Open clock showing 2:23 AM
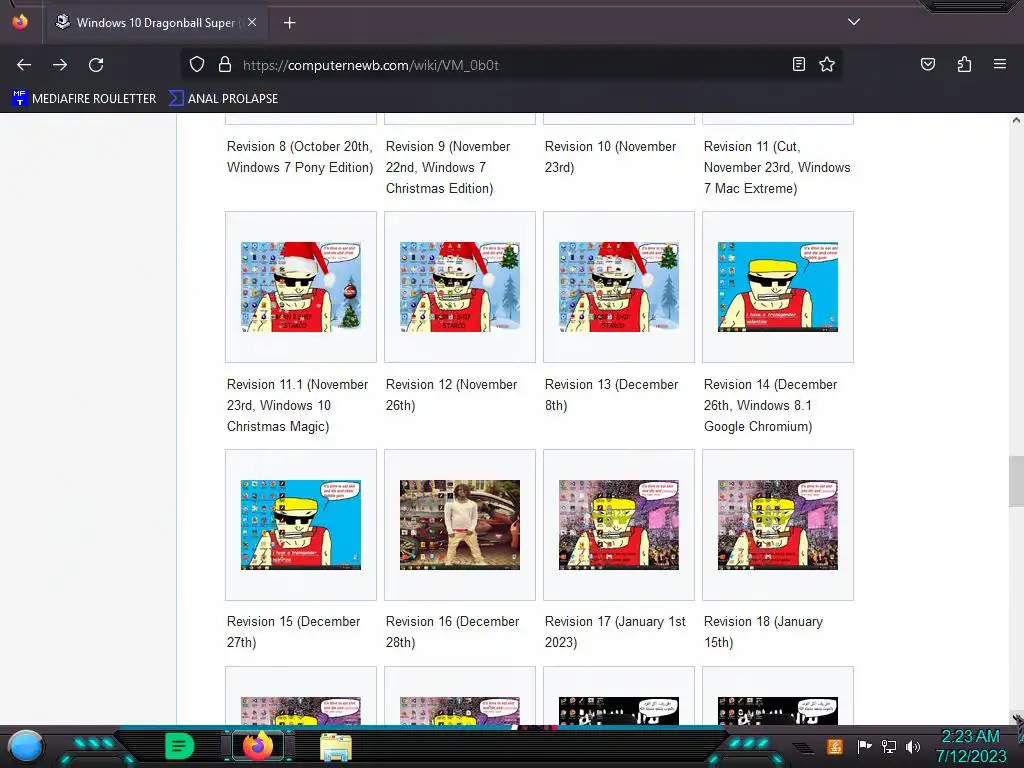 point(970,746)
